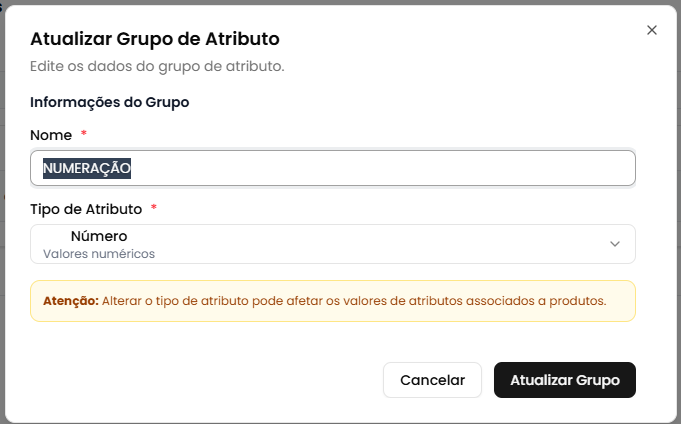Focus the Nome input field
The image size is (681, 424).
(333, 168)
